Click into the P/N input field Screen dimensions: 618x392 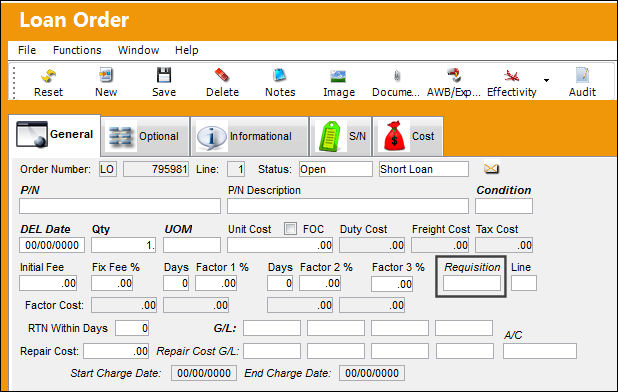[120, 206]
